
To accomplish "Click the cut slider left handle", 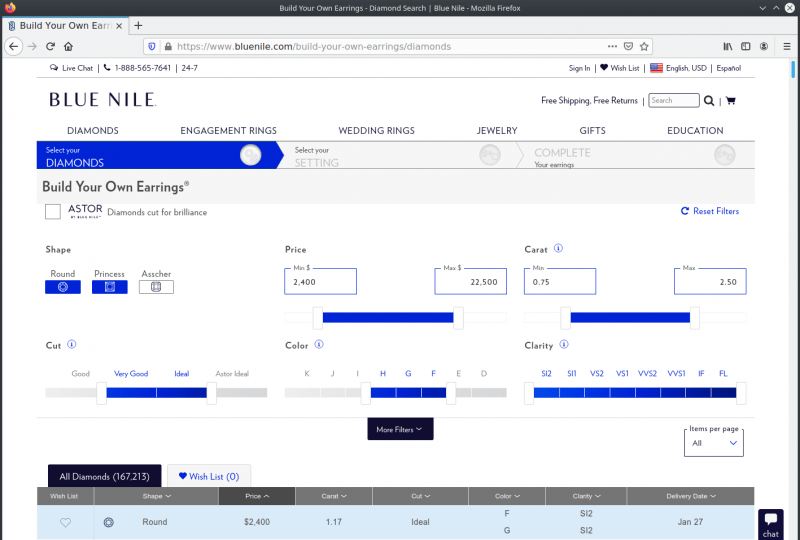I will click(x=102, y=392).
